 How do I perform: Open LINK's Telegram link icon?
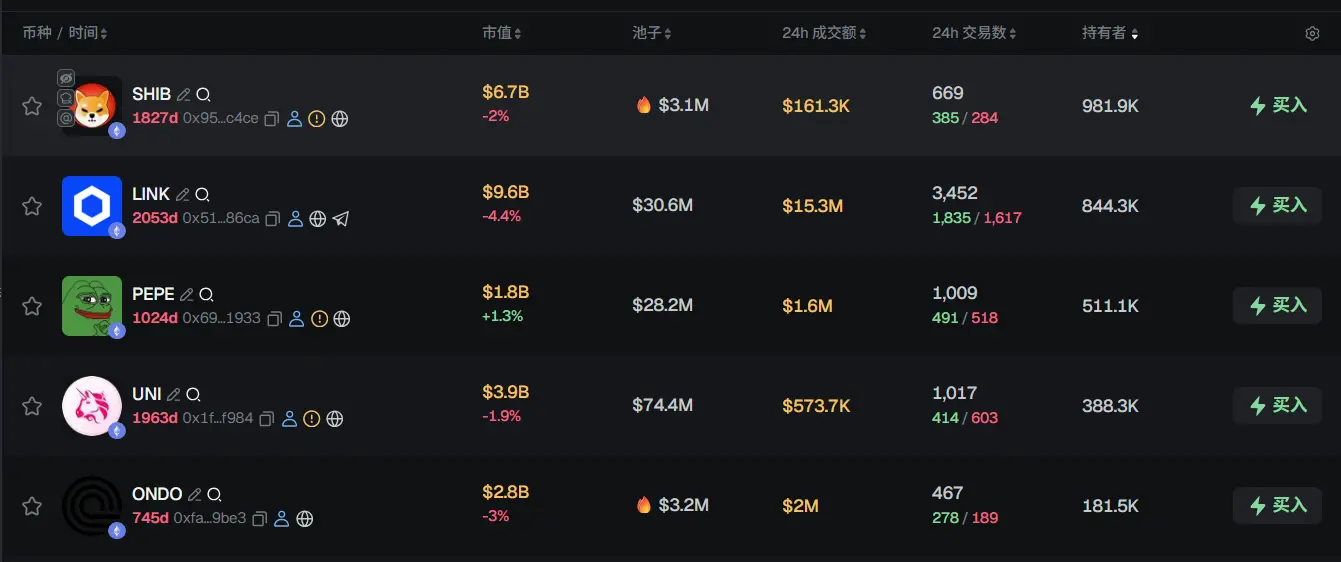(341, 219)
